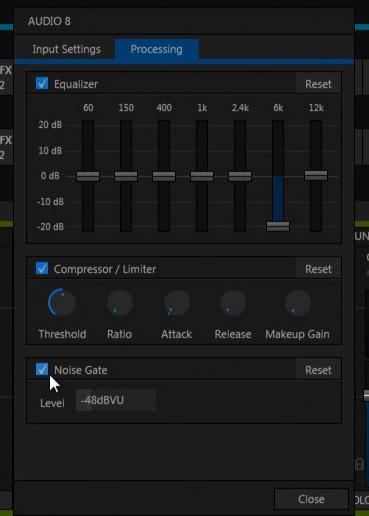Screen dimensions: 369x516
Task: Reset the Noise Gate settings
Action: click(x=318, y=370)
